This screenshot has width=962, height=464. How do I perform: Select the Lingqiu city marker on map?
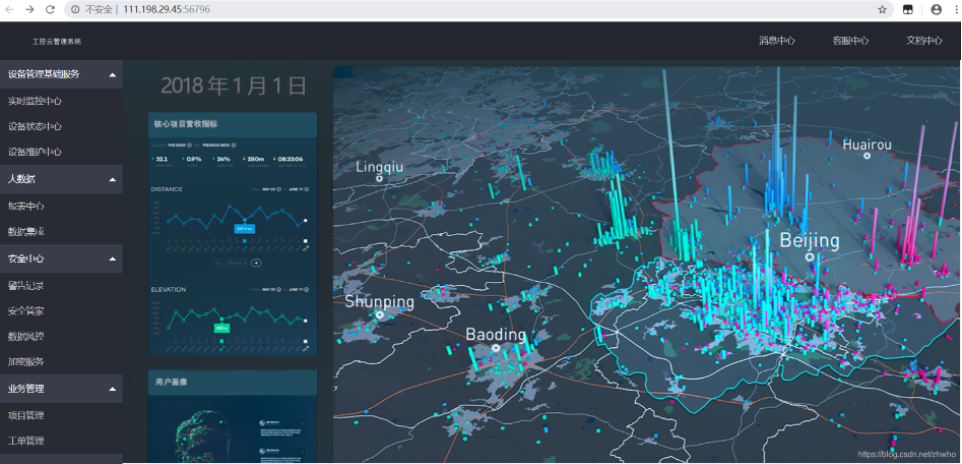click(x=380, y=178)
